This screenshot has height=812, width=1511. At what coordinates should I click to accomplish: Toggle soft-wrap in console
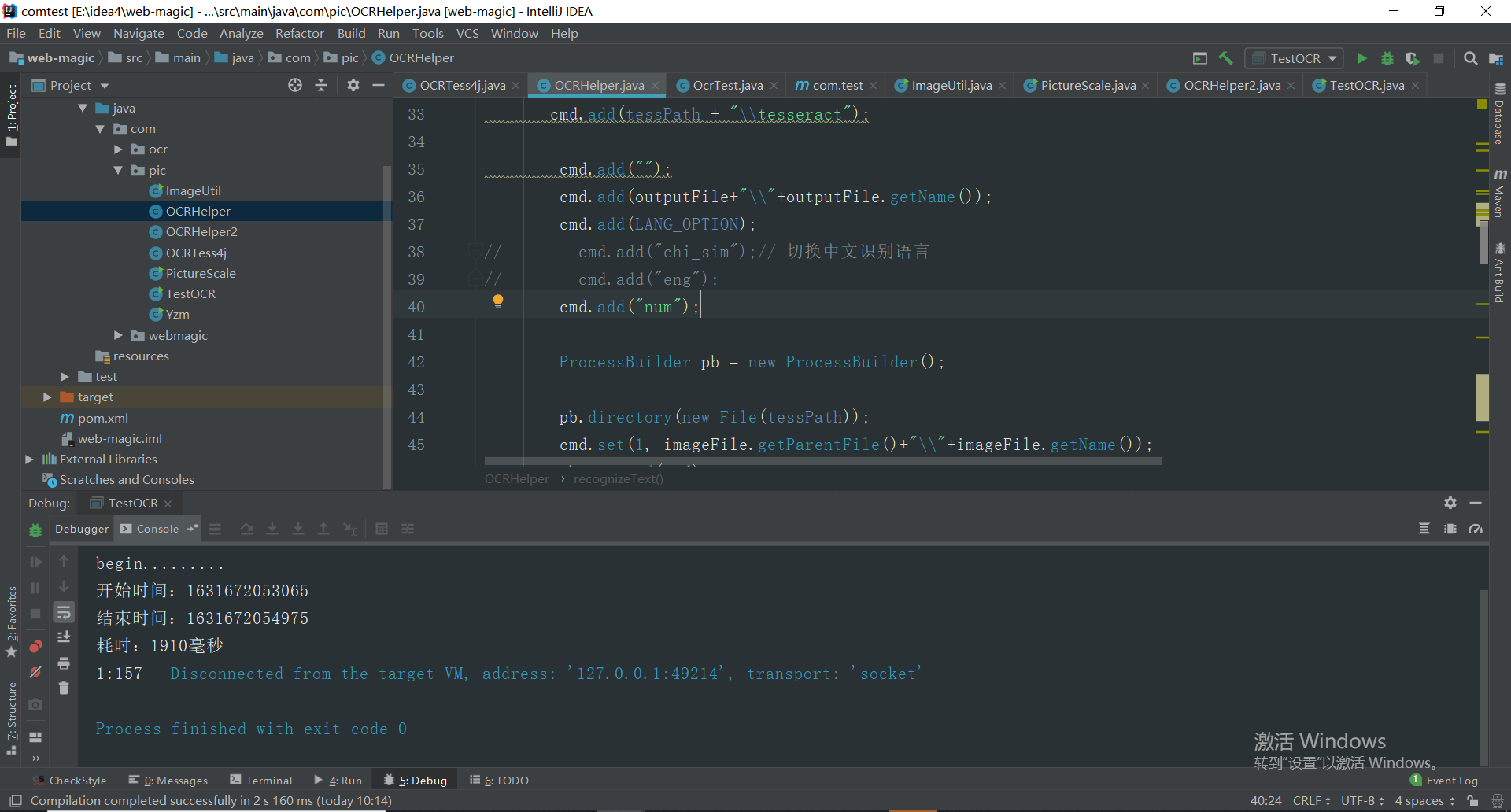pos(64,612)
